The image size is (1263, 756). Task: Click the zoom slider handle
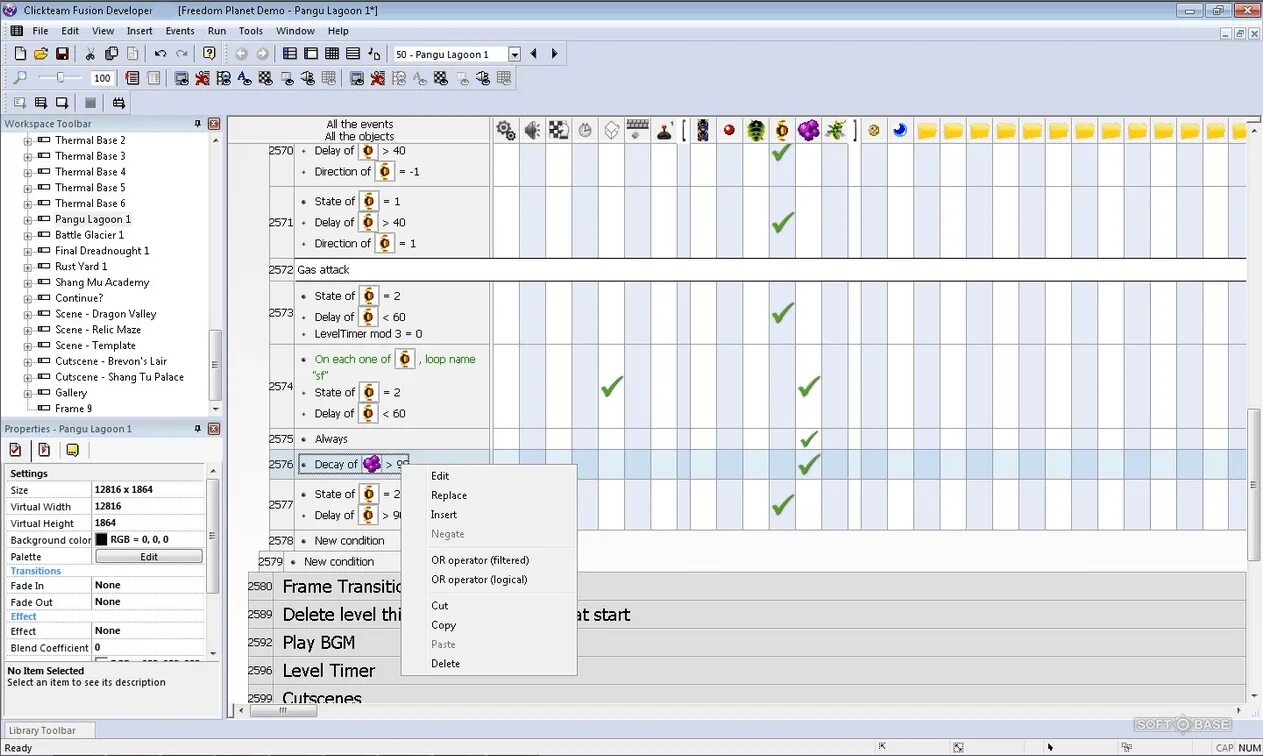click(x=61, y=78)
